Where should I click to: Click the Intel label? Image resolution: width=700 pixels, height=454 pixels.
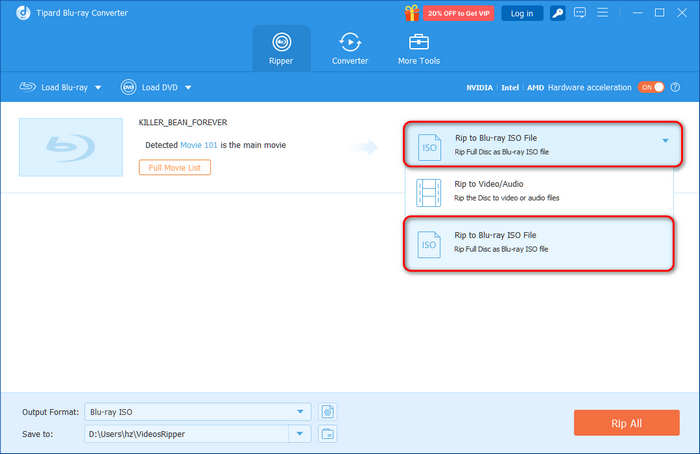pos(510,87)
